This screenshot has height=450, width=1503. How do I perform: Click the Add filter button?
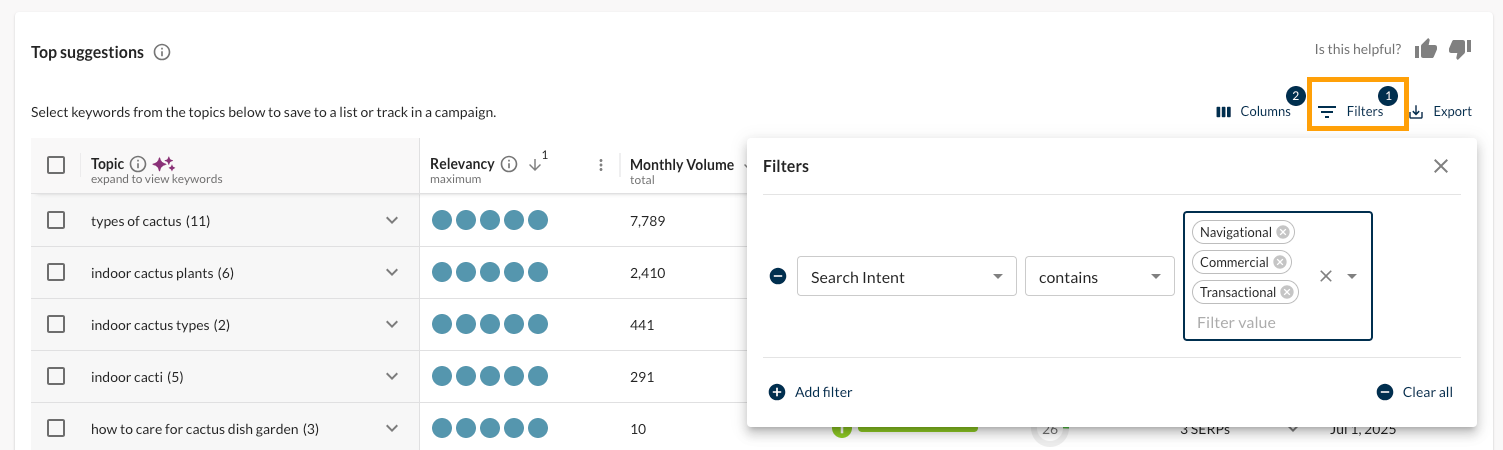811,392
